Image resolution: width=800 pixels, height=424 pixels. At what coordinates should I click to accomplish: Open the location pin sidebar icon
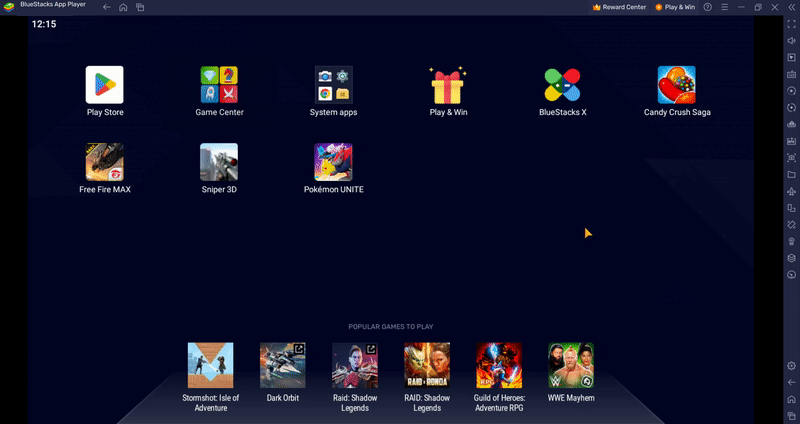tap(791, 241)
